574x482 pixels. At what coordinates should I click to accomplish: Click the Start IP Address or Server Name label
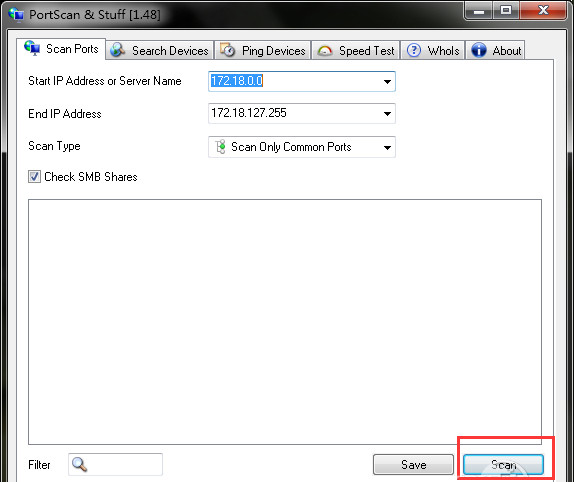(105, 81)
